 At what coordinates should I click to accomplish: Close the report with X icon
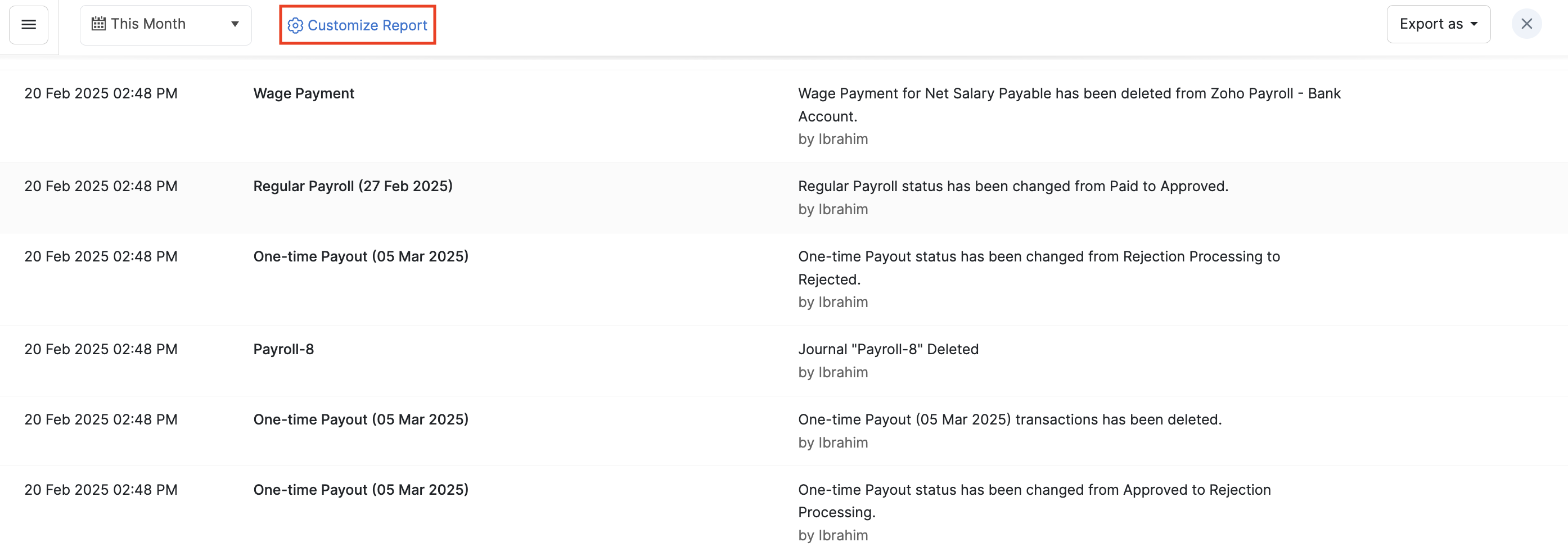[1526, 24]
